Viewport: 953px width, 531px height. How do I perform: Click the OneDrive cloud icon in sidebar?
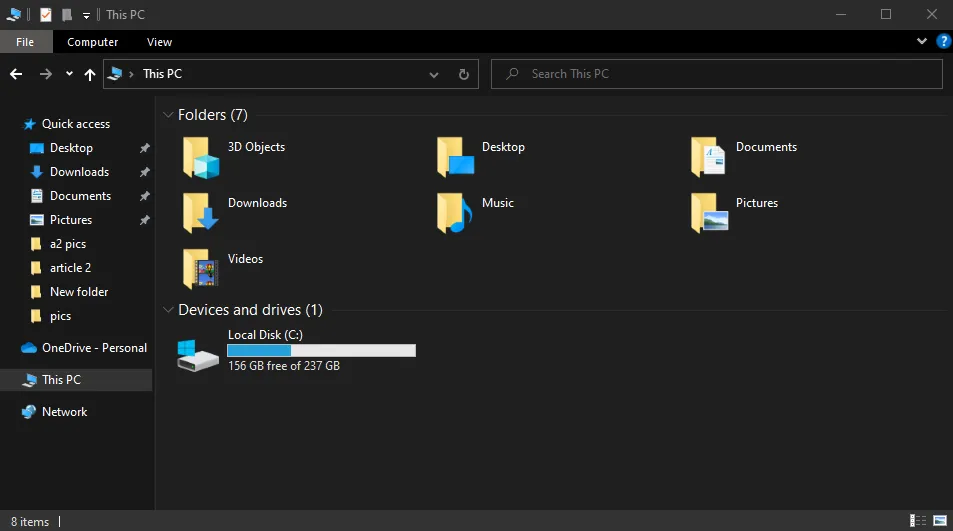pyautogui.click(x=29, y=348)
